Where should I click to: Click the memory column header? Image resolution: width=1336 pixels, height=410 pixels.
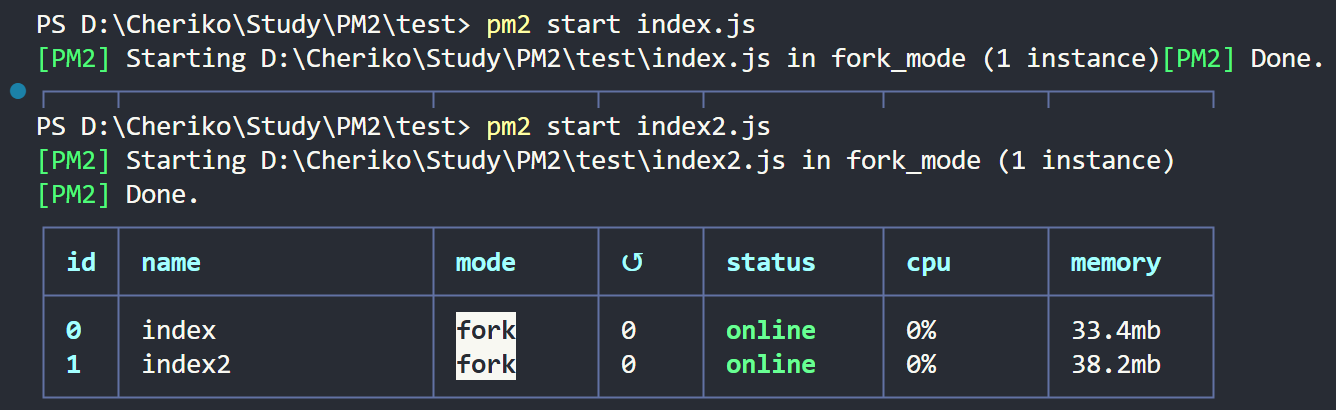coord(1116,263)
